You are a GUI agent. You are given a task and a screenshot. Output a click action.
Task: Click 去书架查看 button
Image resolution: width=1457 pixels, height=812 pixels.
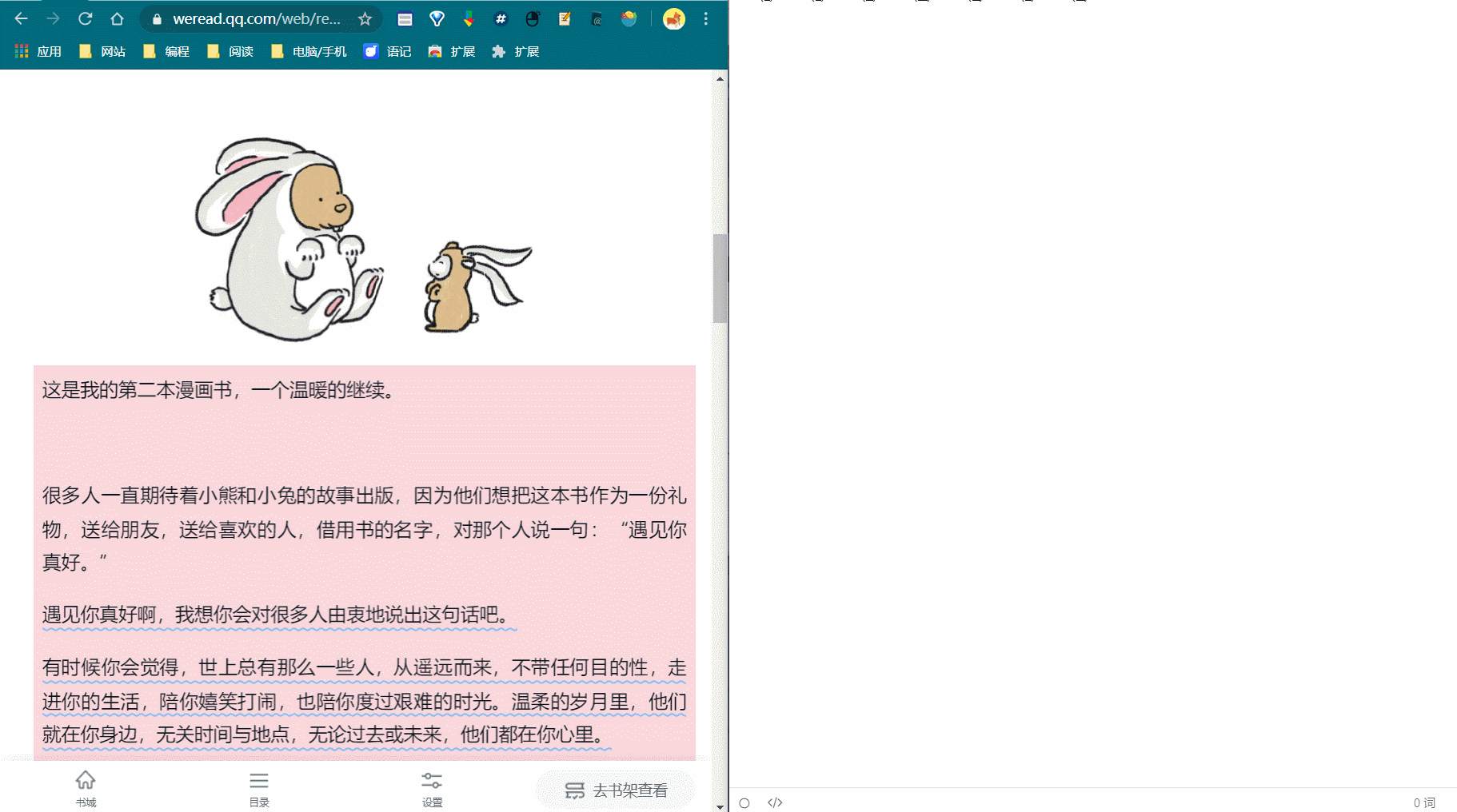point(616,790)
